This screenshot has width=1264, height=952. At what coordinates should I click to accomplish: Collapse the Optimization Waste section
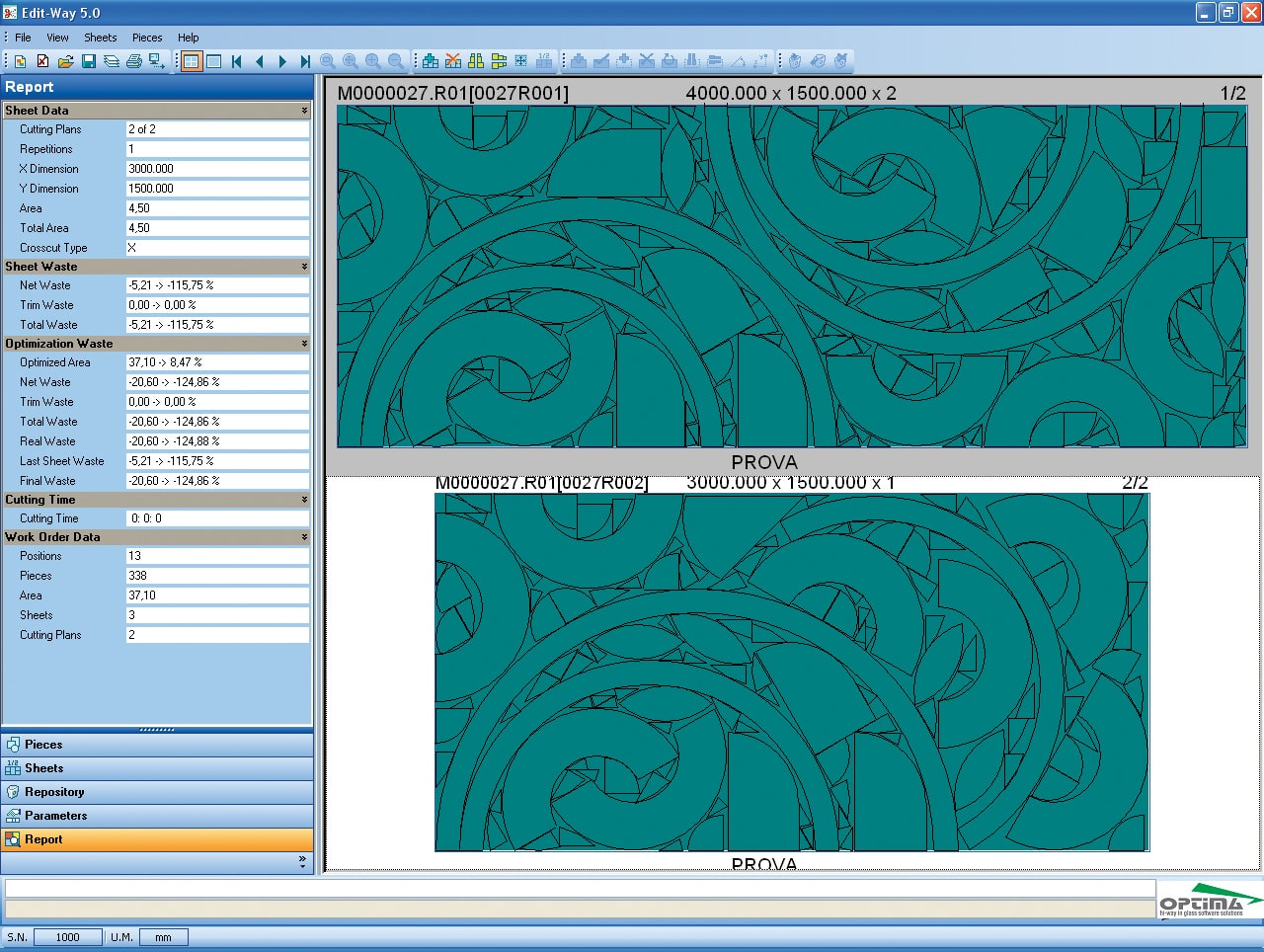(304, 344)
